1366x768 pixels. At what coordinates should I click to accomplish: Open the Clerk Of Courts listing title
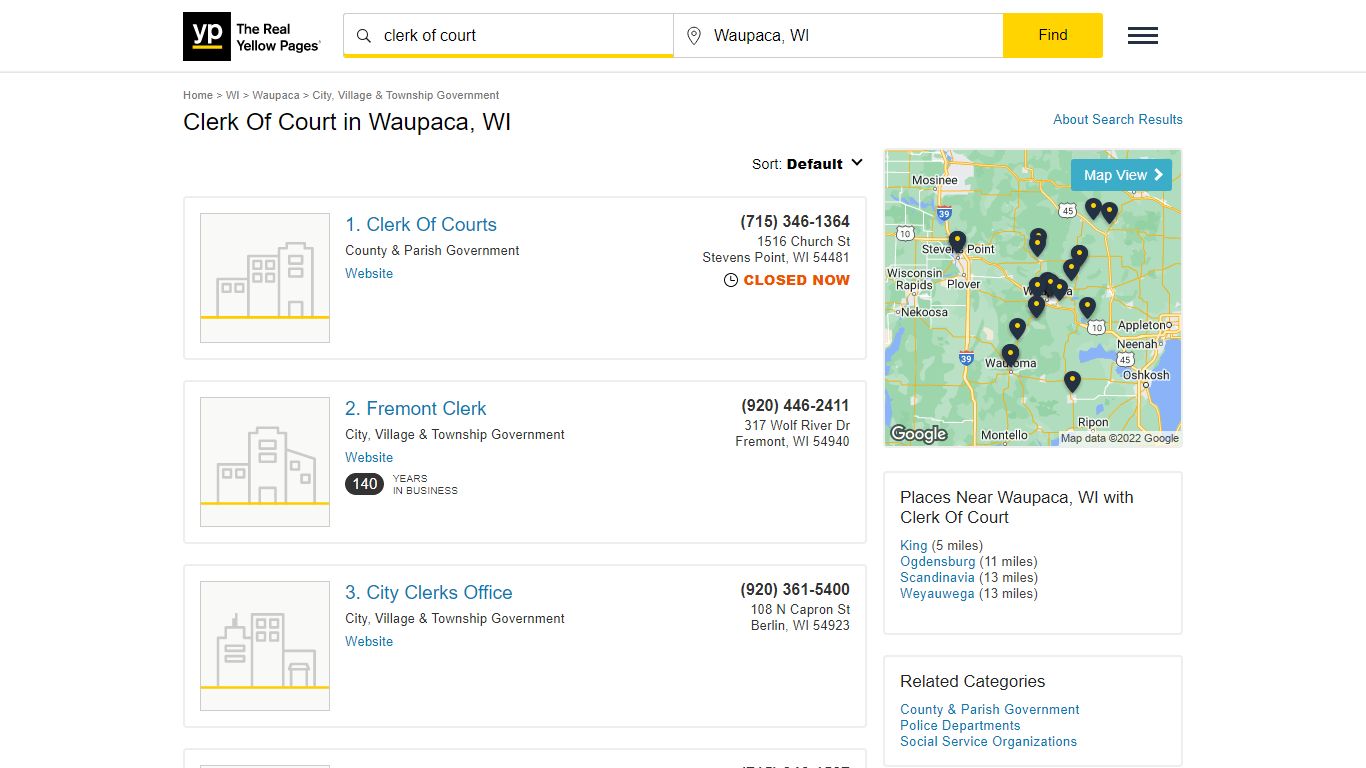[421, 225]
